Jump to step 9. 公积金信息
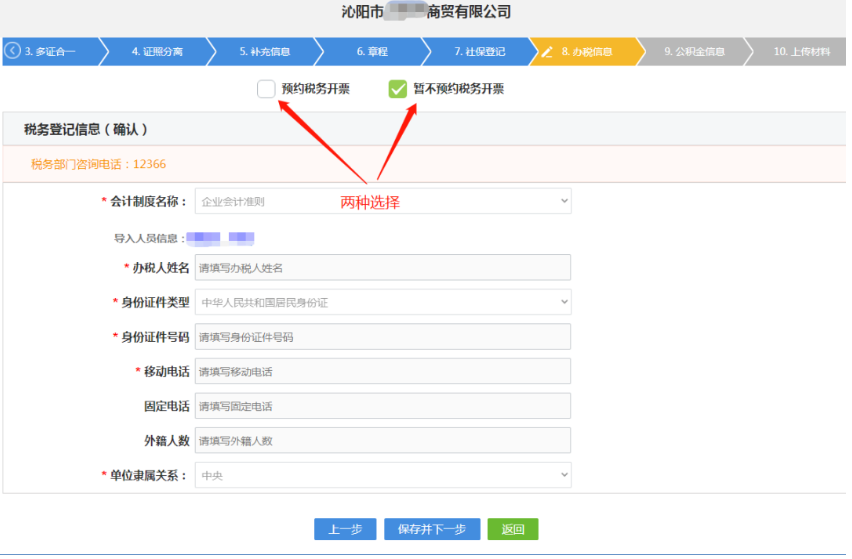The image size is (852, 559). pyautogui.click(x=694, y=52)
